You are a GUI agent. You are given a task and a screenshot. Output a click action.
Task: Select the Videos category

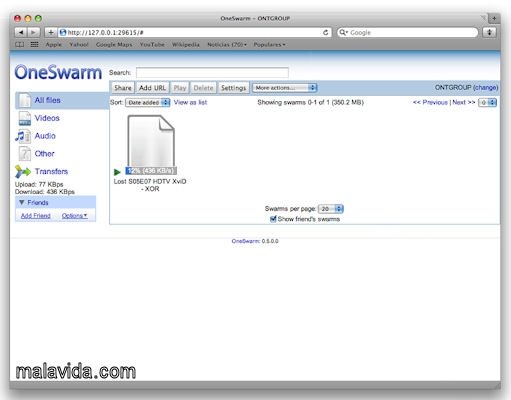pos(47,118)
